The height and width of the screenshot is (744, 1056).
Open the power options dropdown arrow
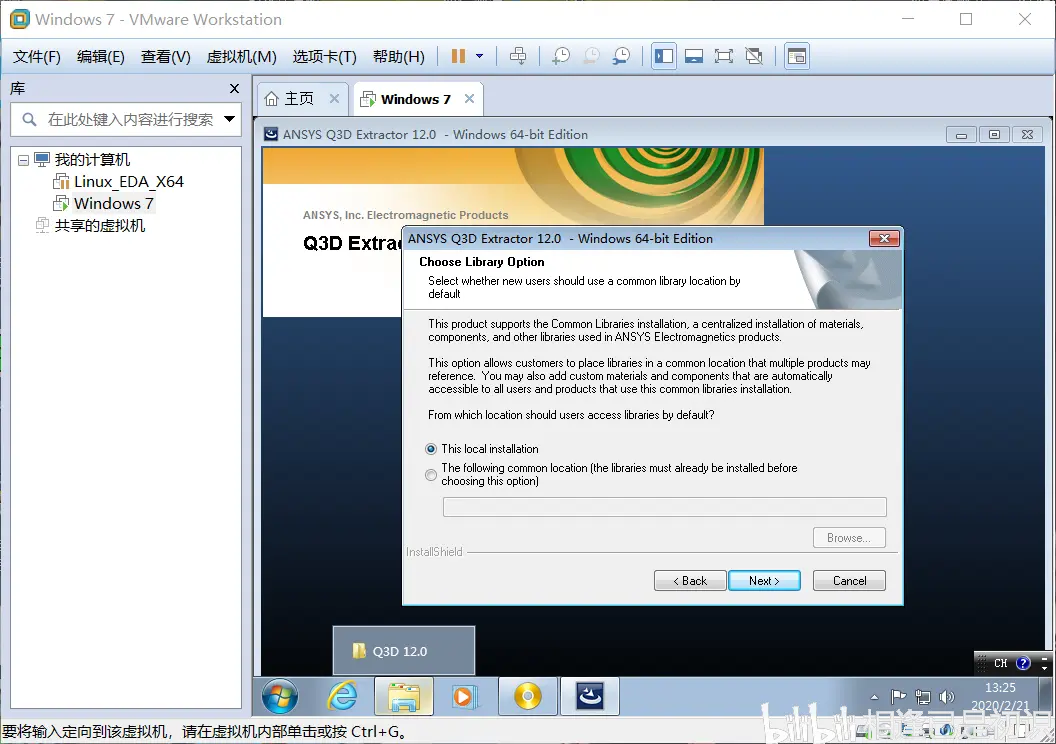click(480, 57)
